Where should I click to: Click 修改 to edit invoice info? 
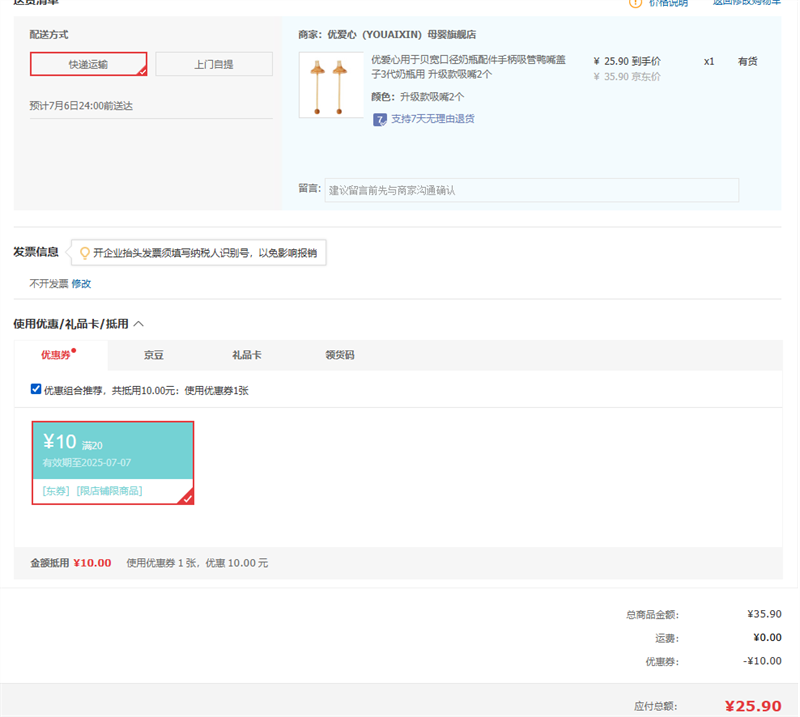pyautogui.click(x=81, y=283)
